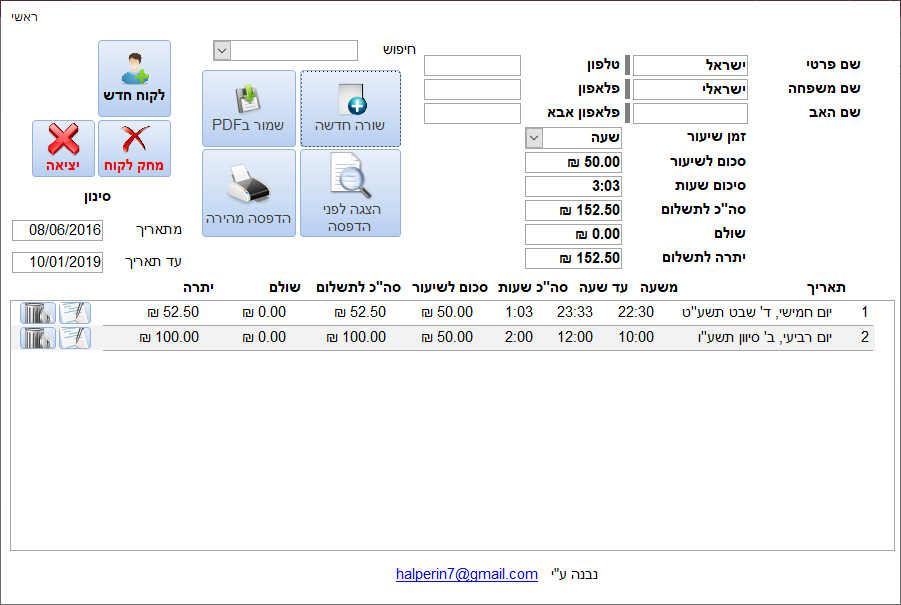Click the טלפון input field
The width and height of the screenshot is (901, 605).
472,65
